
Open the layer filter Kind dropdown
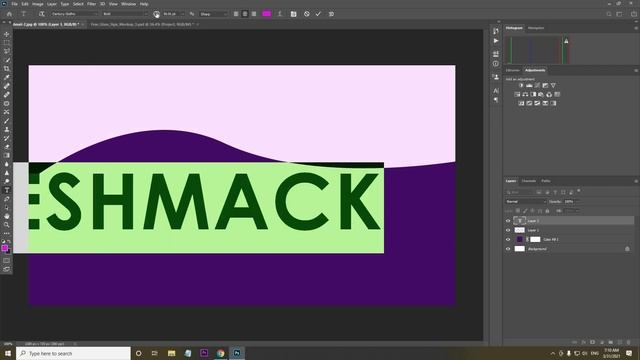coord(519,192)
